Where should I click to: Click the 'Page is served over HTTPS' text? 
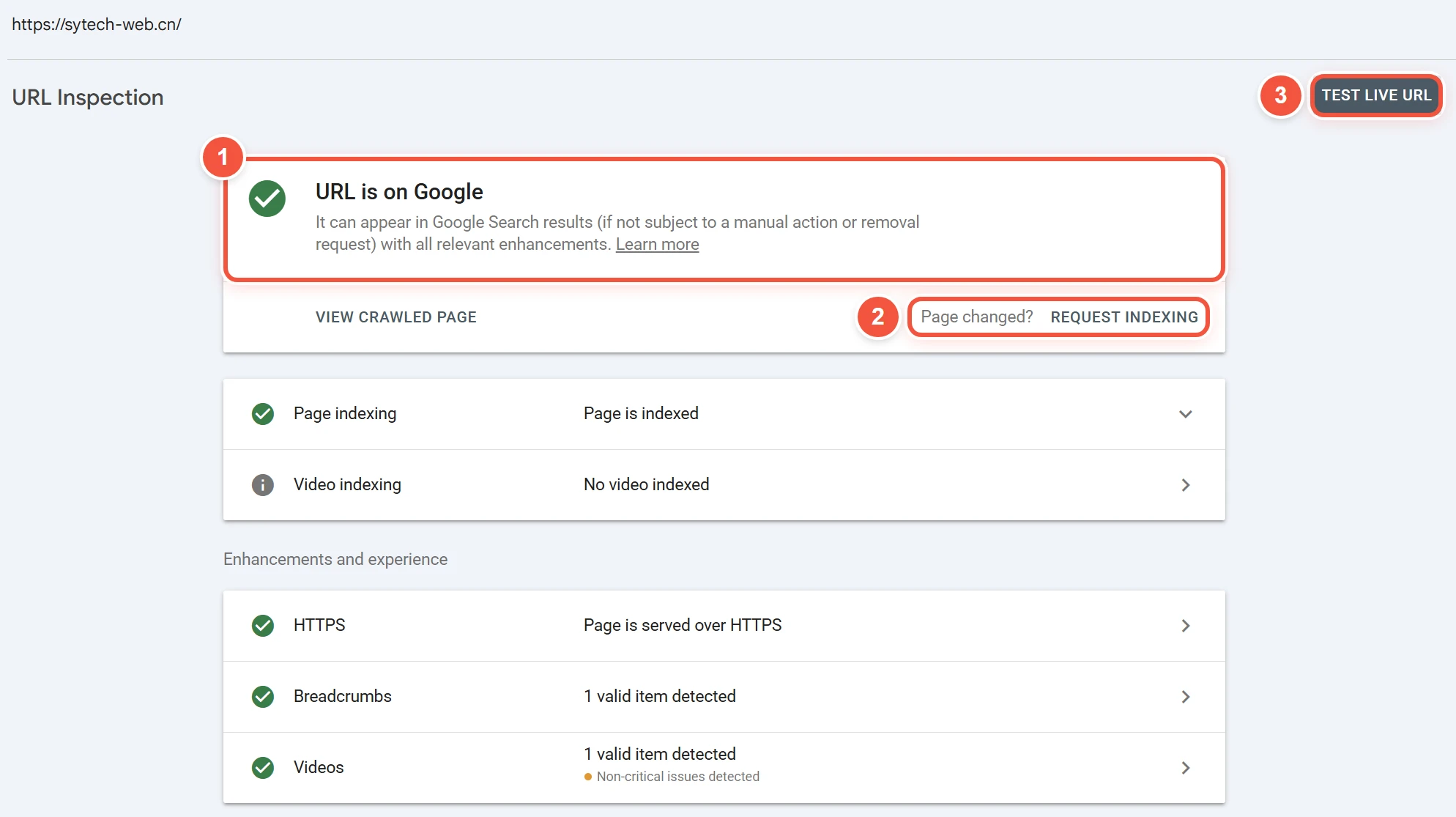683,625
